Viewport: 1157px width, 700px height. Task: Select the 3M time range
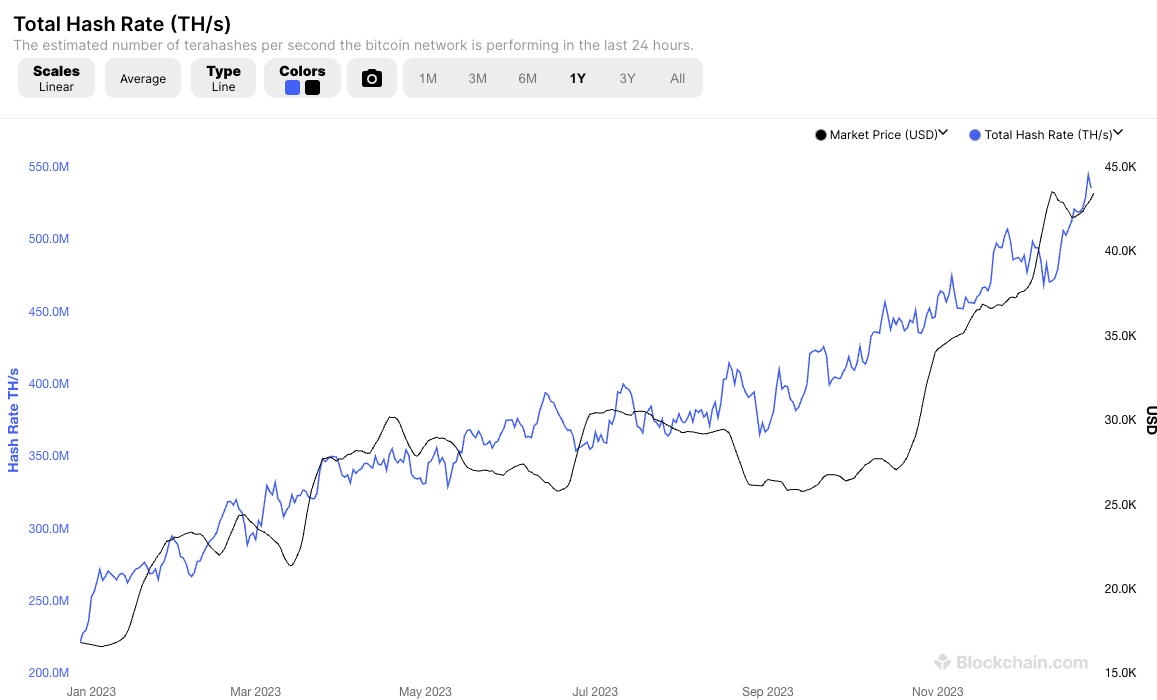tap(477, 78)
